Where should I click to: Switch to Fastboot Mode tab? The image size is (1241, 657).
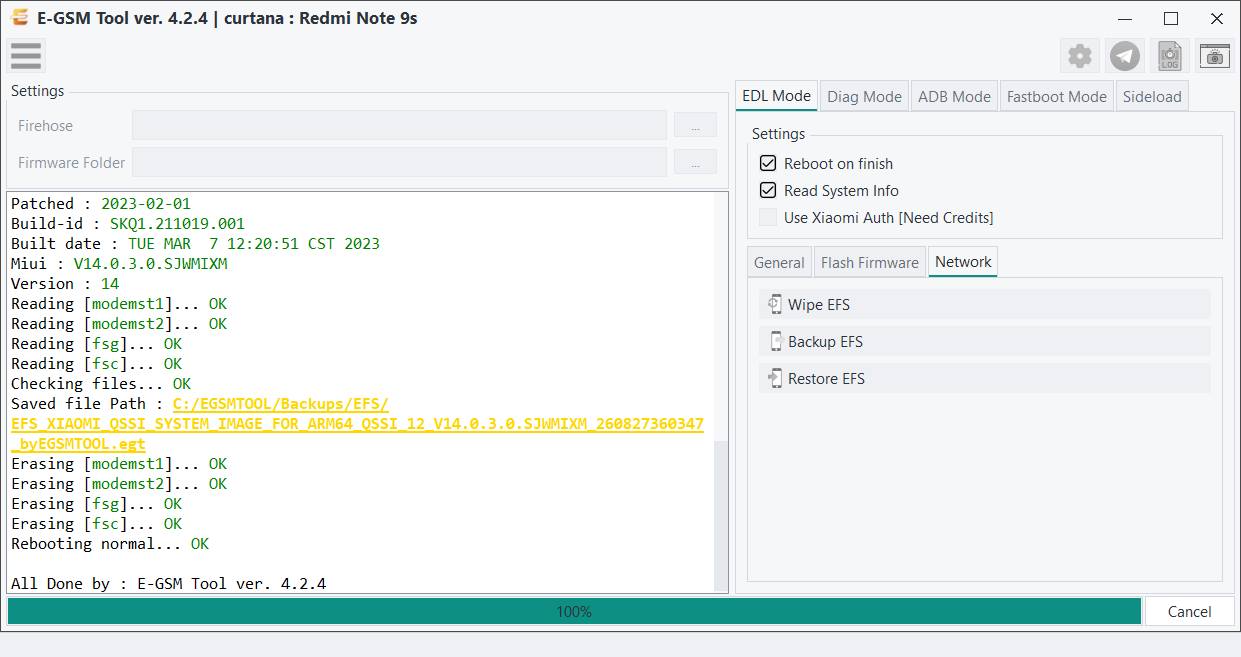tap(1057, 97)
